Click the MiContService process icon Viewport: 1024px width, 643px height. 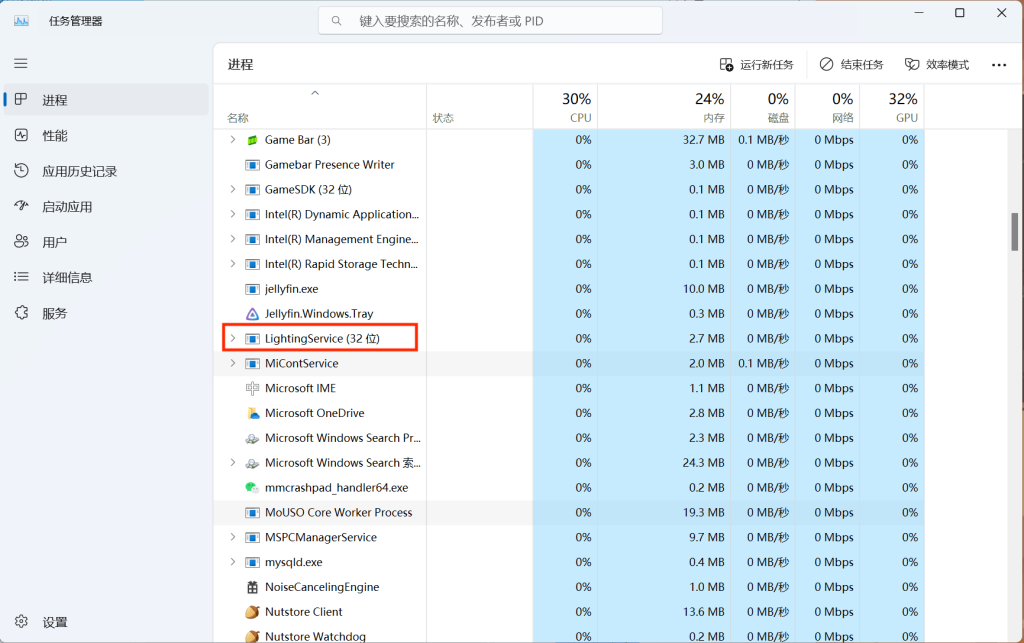[x=252, y=364]
